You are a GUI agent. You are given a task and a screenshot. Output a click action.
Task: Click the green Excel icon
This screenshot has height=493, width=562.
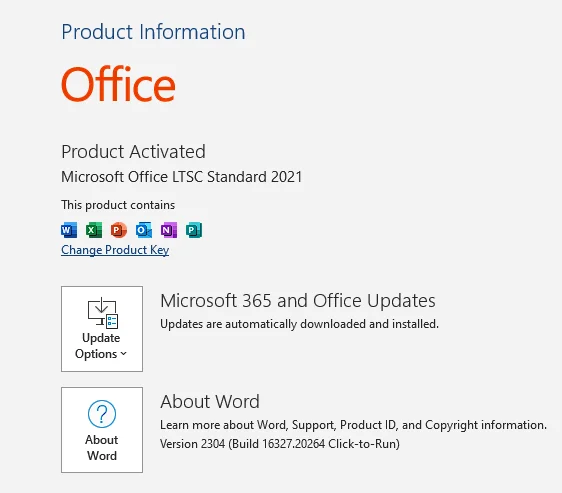coord(94,230)
